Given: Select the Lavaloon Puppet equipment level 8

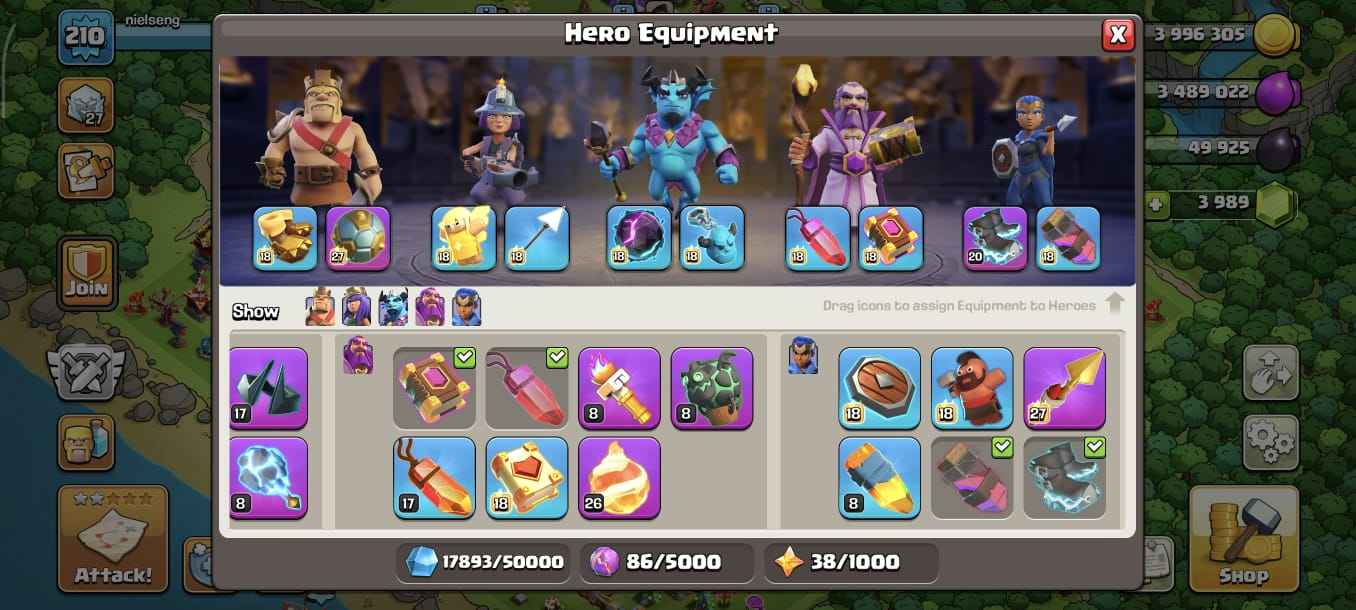Looking at the screenshot, I should pyautogui.click(x=712, y=388).
